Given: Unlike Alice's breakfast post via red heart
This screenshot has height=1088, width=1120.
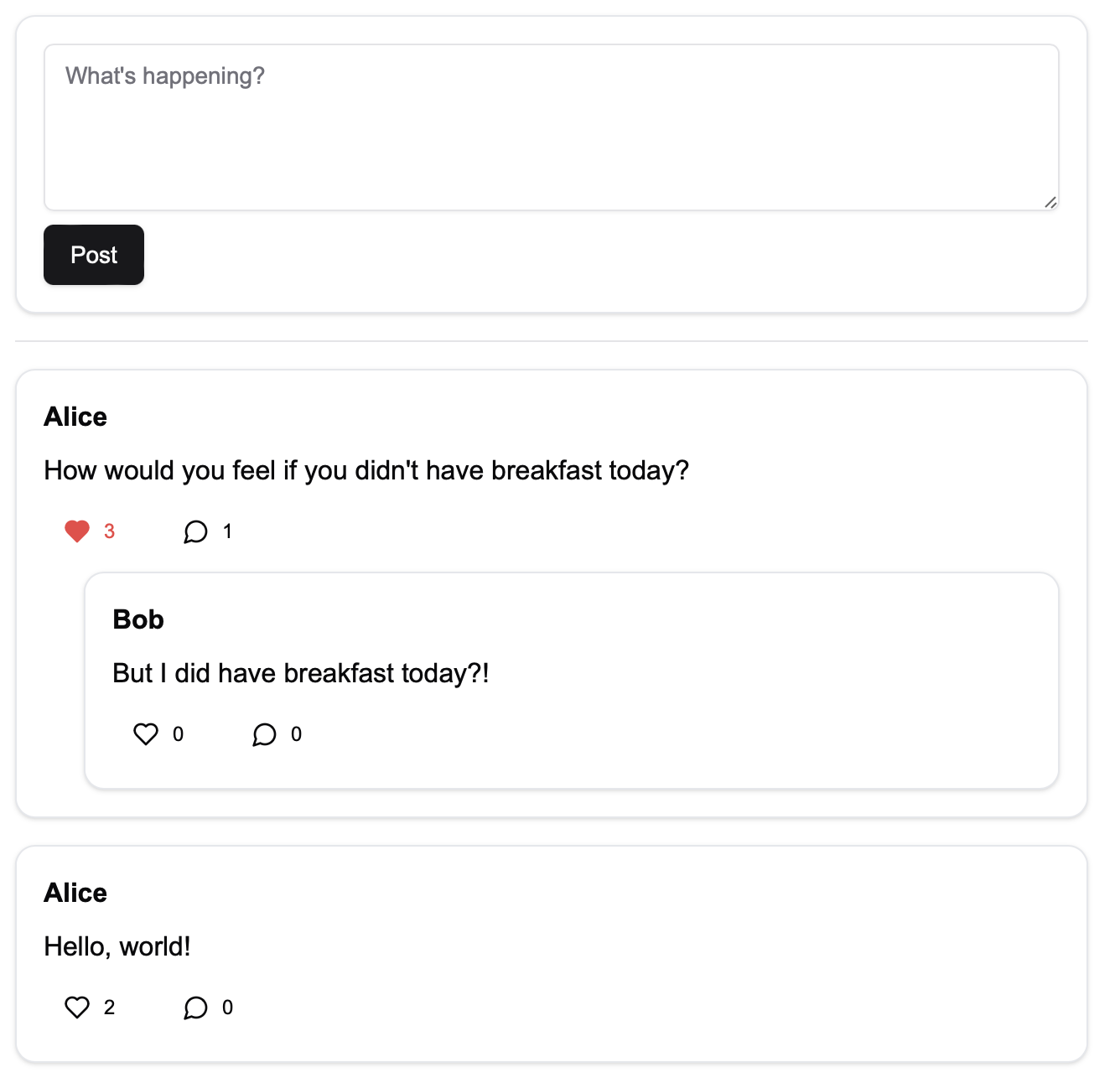Looking at the screenshot, I should click(77, 531).
